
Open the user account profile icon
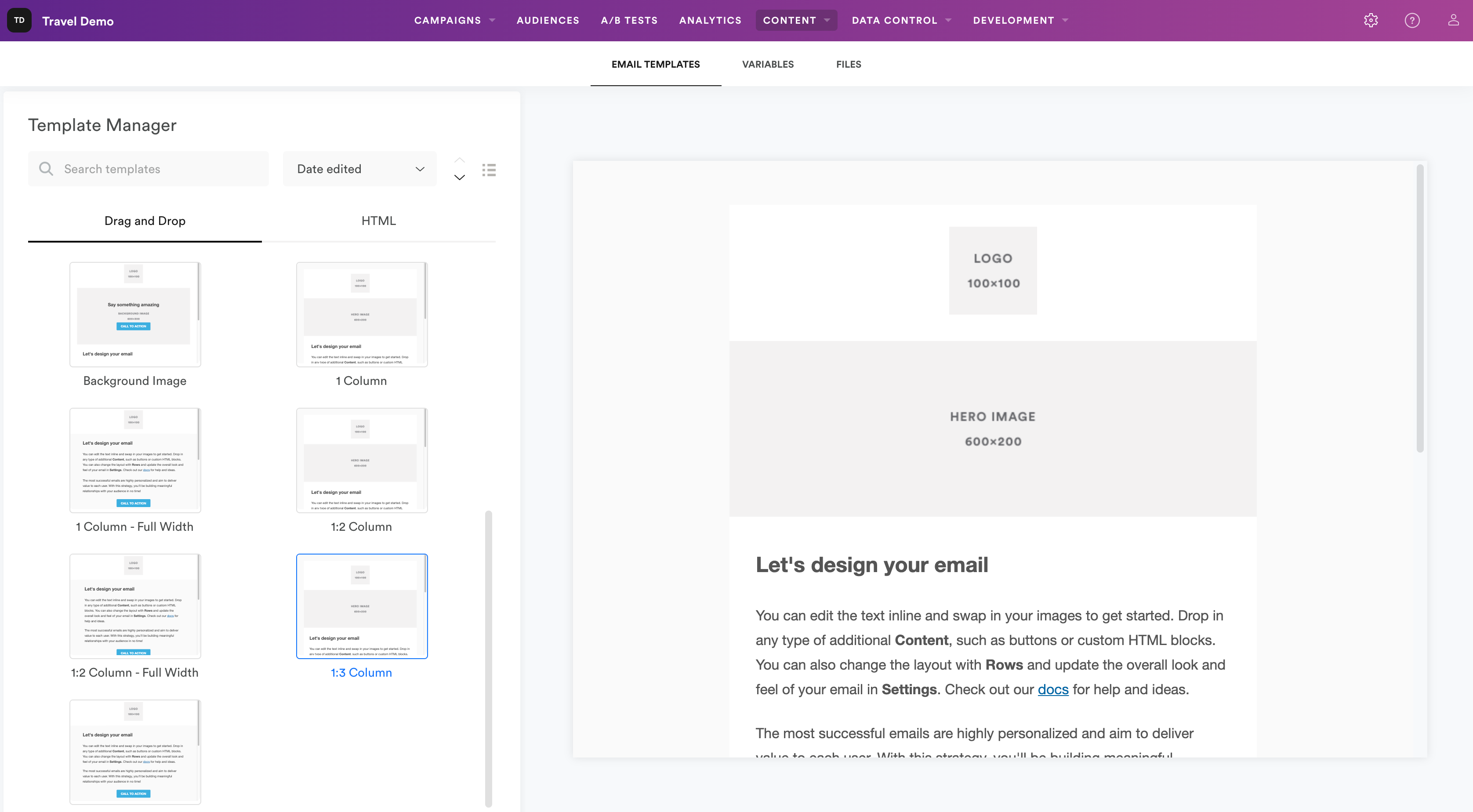[x=1453, y=21]
